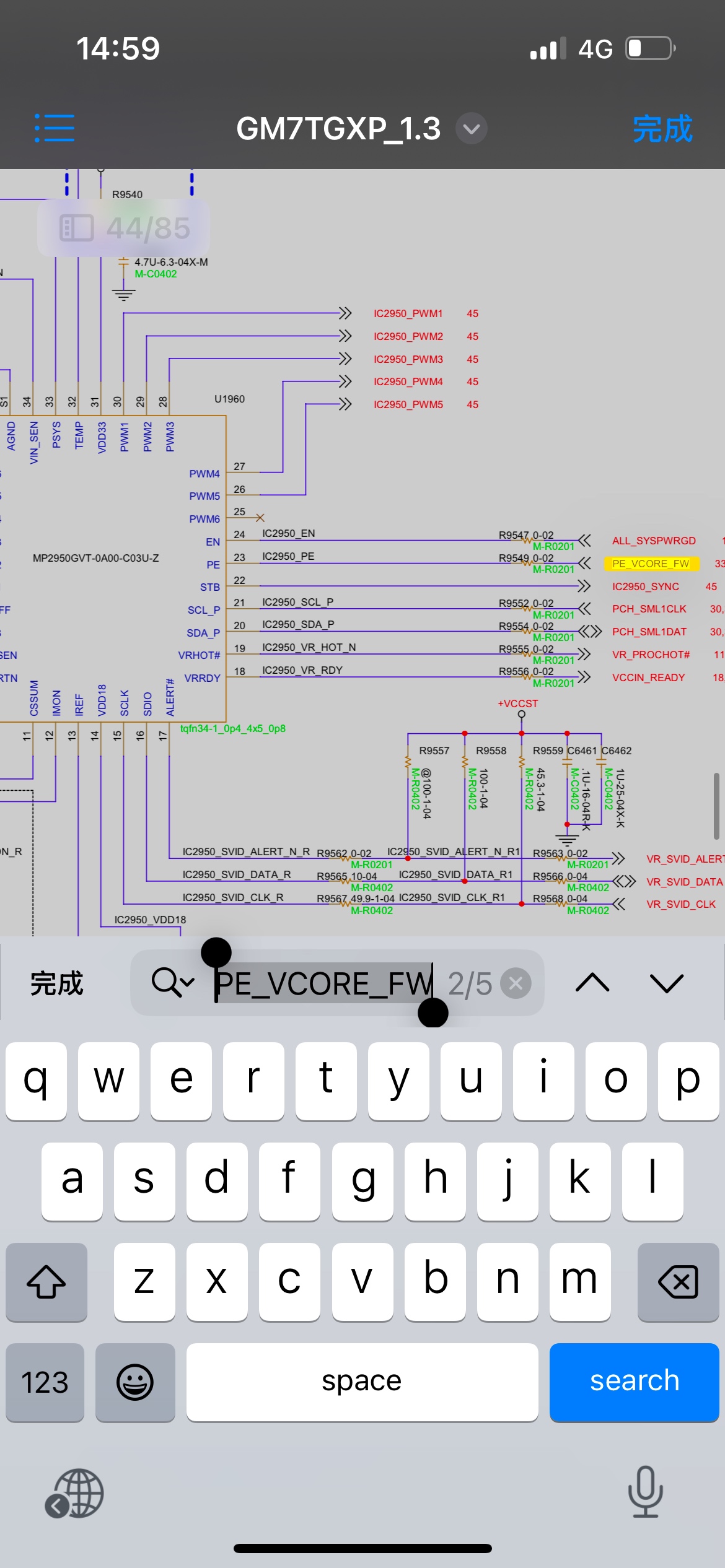Expand the GM7TGXP_1.3 document title dropdown
Screen dimensions: 725x1568
click(x=471, y=129)
